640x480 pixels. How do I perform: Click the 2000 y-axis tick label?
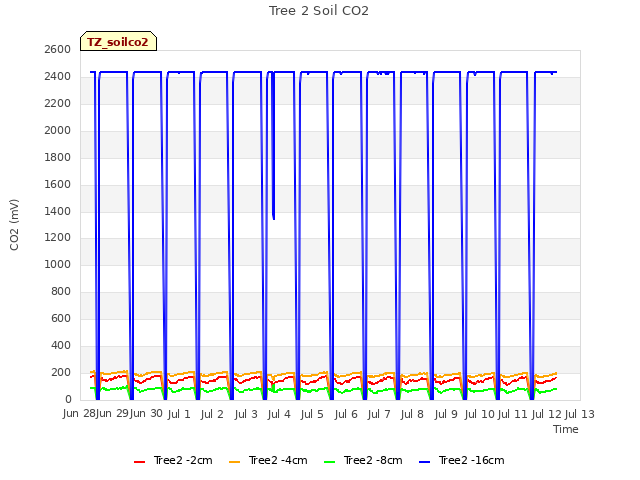click(58, 130)
